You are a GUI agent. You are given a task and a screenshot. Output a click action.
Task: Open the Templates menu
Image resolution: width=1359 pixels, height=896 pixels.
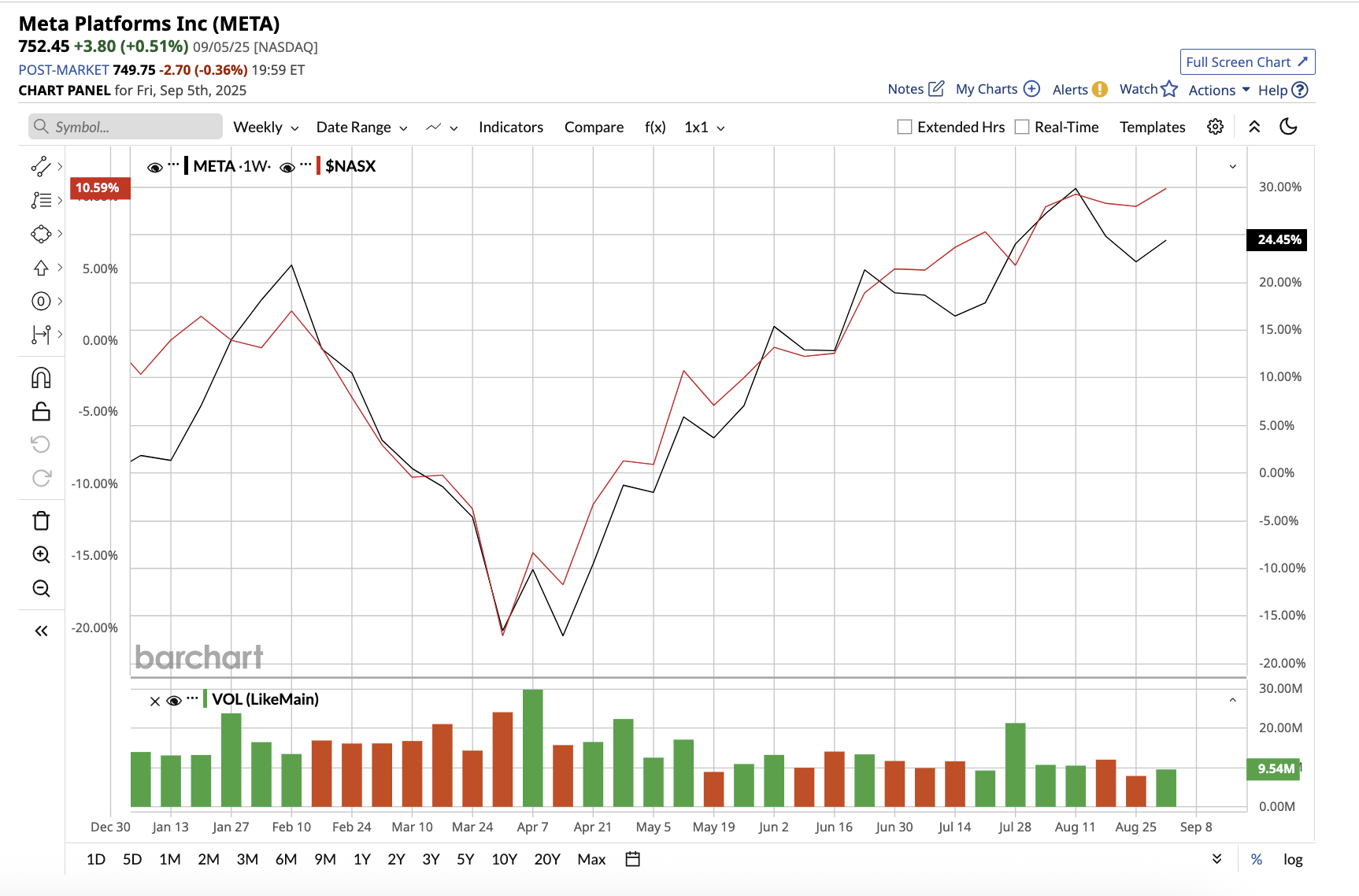click(x=1153, y=127)
